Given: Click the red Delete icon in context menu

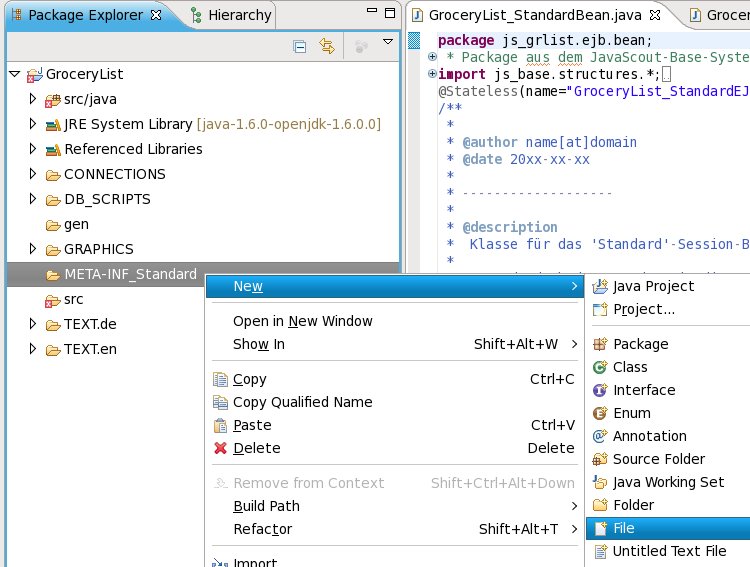Looking at the screenshot, I should 221,448.
